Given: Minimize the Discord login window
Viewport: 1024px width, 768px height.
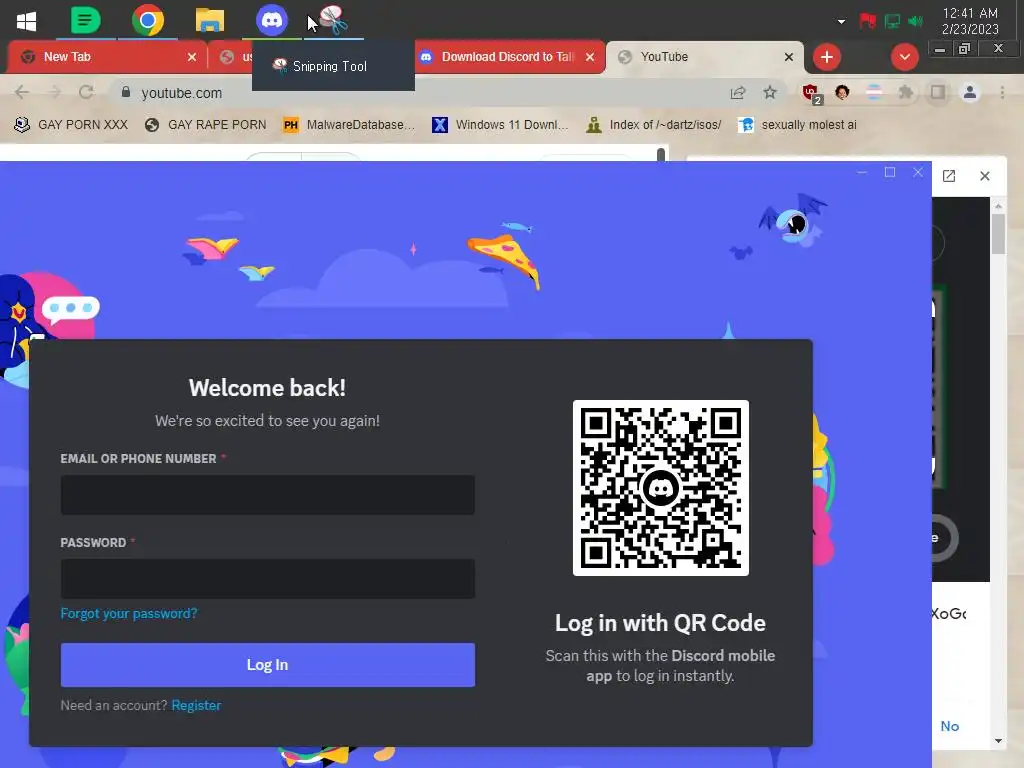Looking at the screenshot, I should tap(862, 172).
